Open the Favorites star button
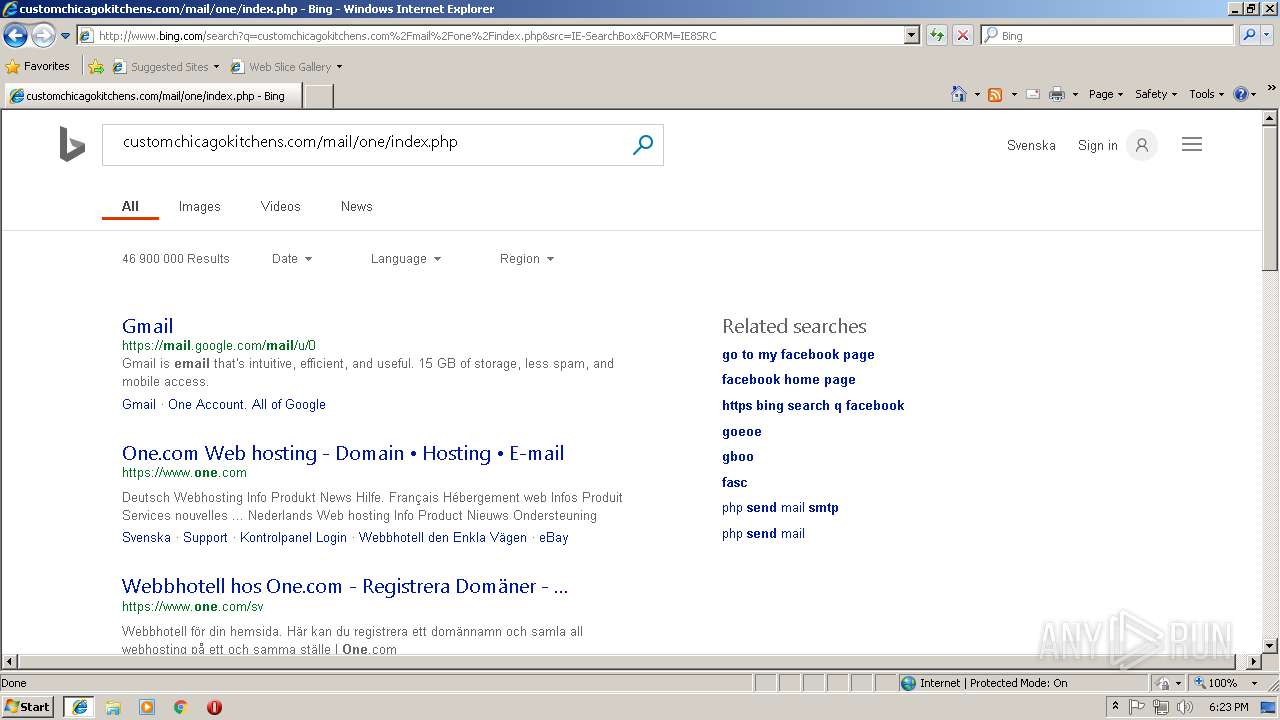The width and height of the screenshot is (1280, 720). 37,66
